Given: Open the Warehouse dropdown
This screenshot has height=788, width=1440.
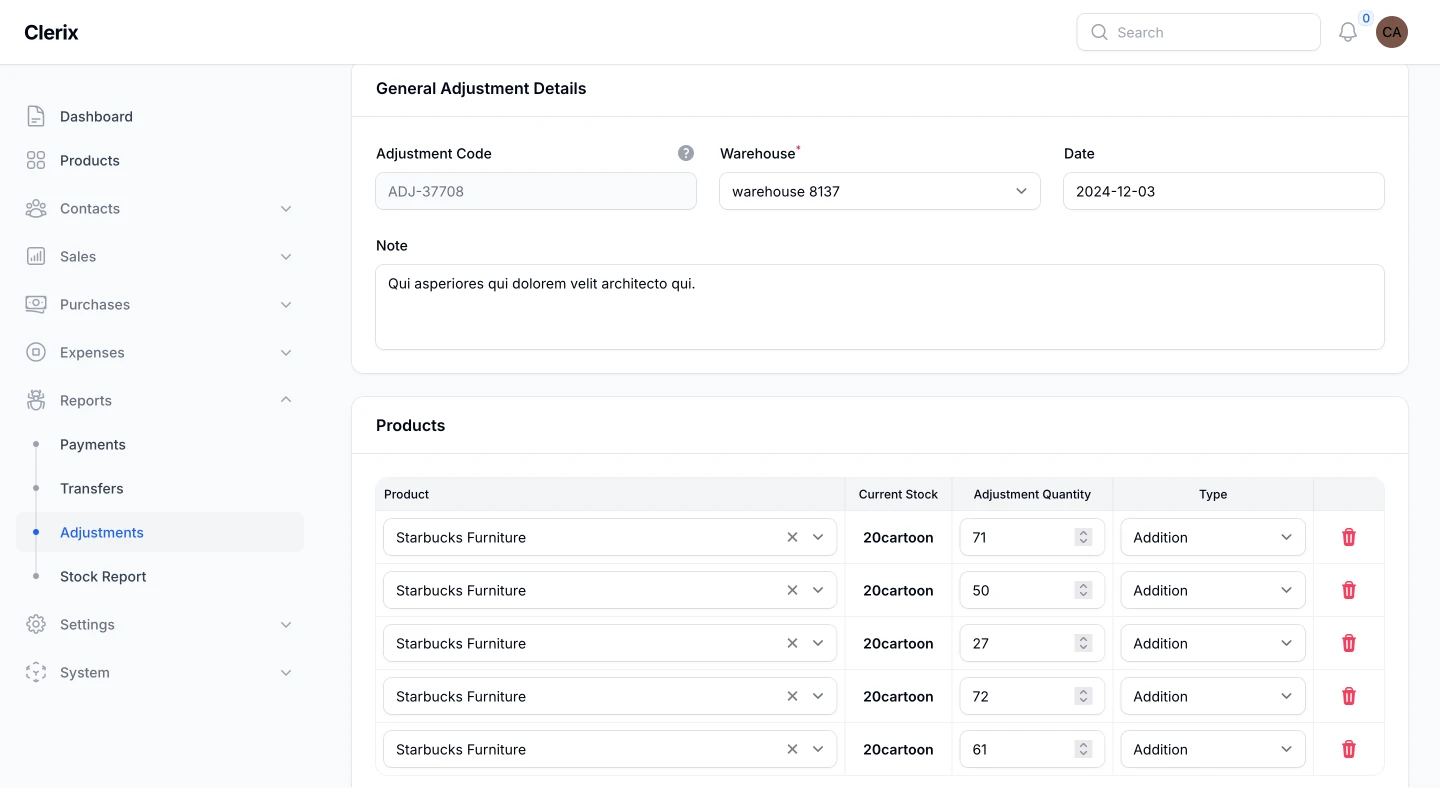Looking at the screenshot, I should point(880,191).
